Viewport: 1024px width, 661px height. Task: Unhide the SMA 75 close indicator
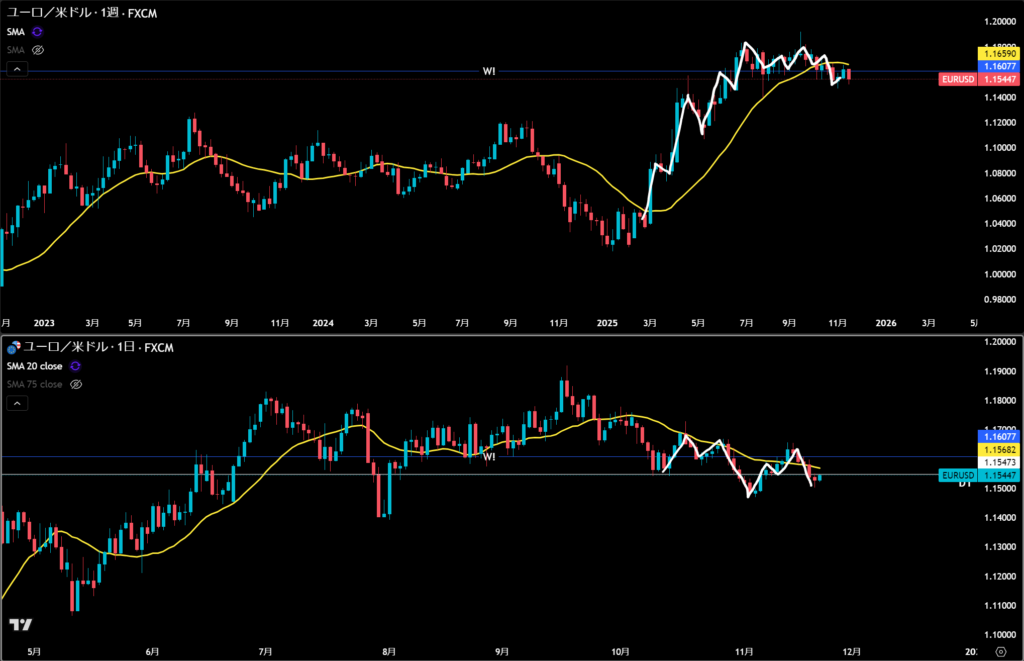click(x=76, y=383)
